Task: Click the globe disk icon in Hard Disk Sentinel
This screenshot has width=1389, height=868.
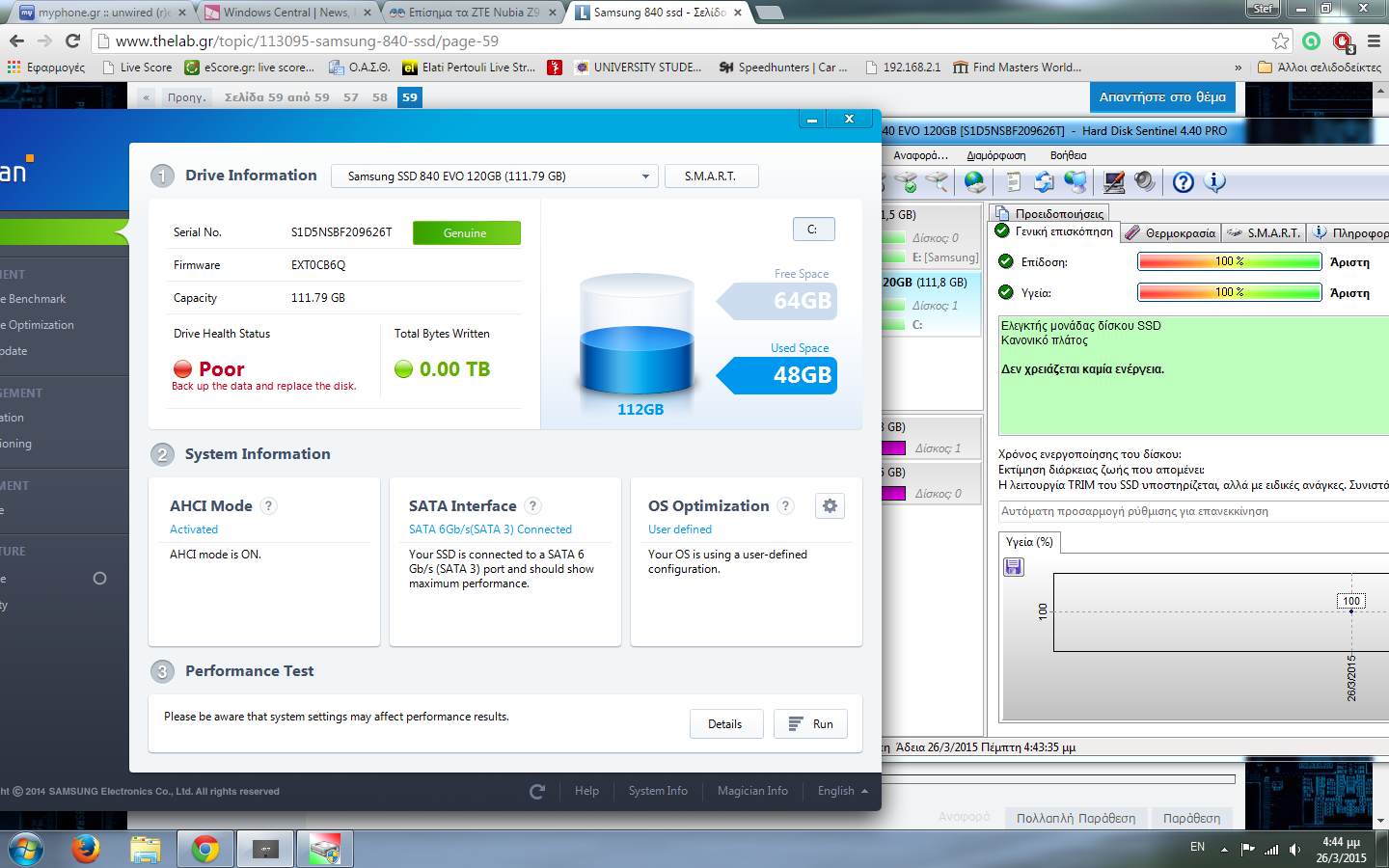Action: click(975, 181)
